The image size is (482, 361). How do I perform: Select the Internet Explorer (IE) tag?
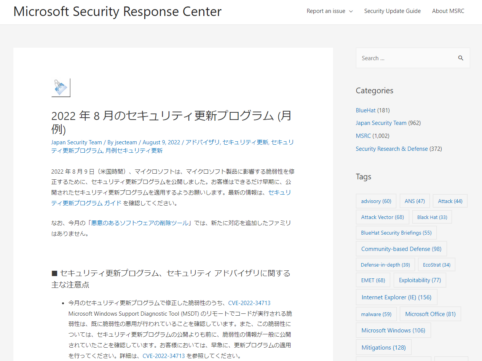pos(397,297)
